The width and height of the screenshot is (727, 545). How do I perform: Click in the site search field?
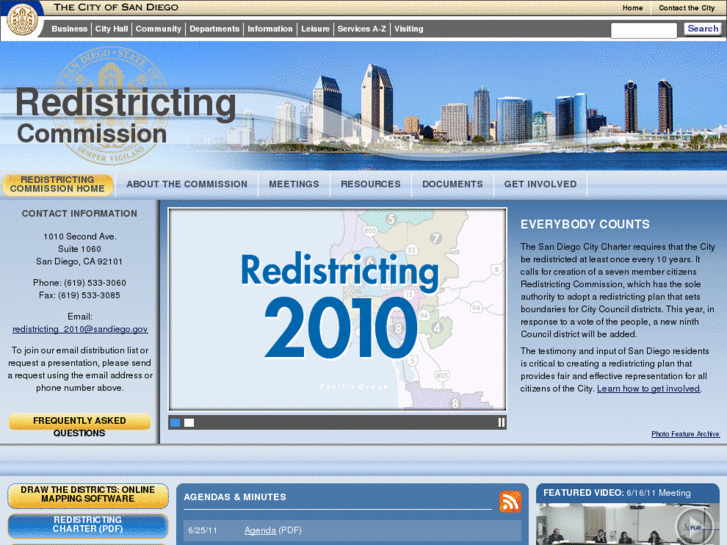click(x=644, y=30)
